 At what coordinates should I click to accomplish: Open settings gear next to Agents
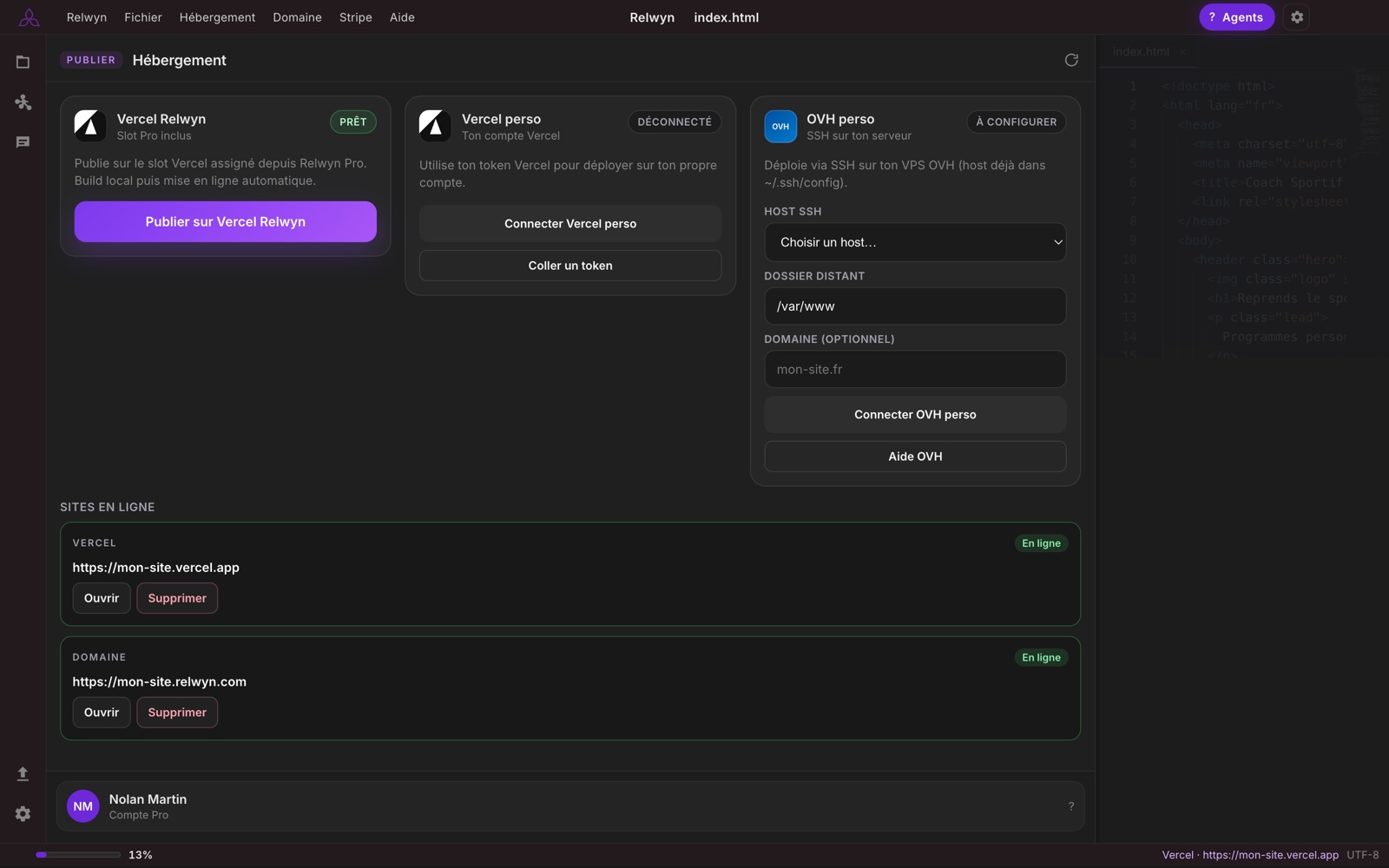(1297, 17)
